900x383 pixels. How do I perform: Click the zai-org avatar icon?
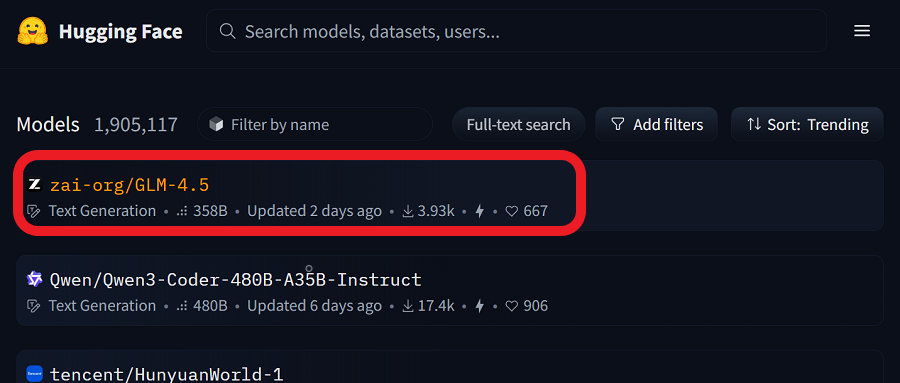coord(34,185)
